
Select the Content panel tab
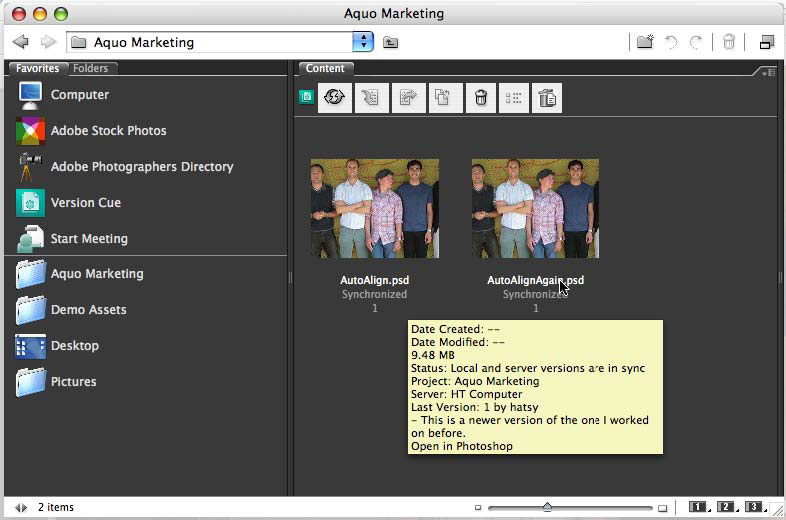(x=325, y=68)
